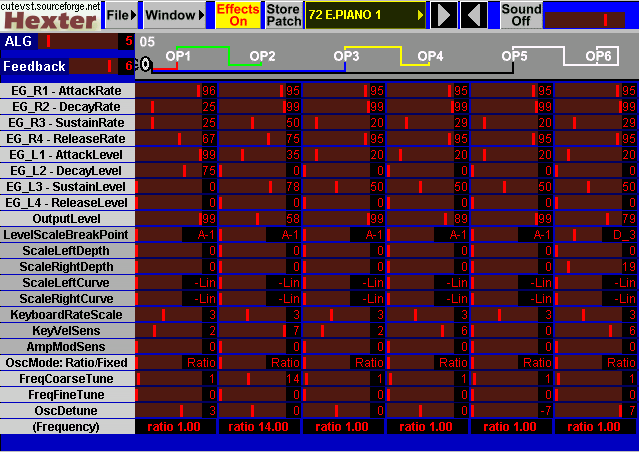Toggle OP4 OscMode Ratio/Fixed
This screenshot has width=639, height=452.
pos(428,363)
